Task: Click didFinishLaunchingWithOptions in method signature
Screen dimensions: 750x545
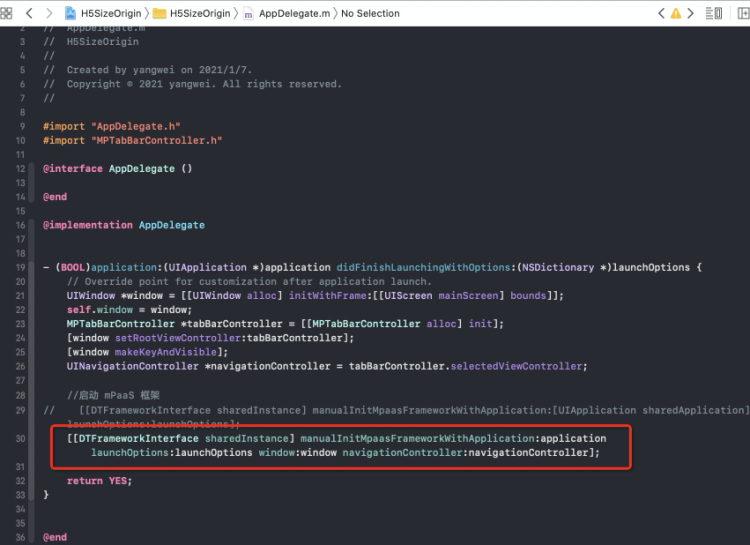Action: click(423, 267)
